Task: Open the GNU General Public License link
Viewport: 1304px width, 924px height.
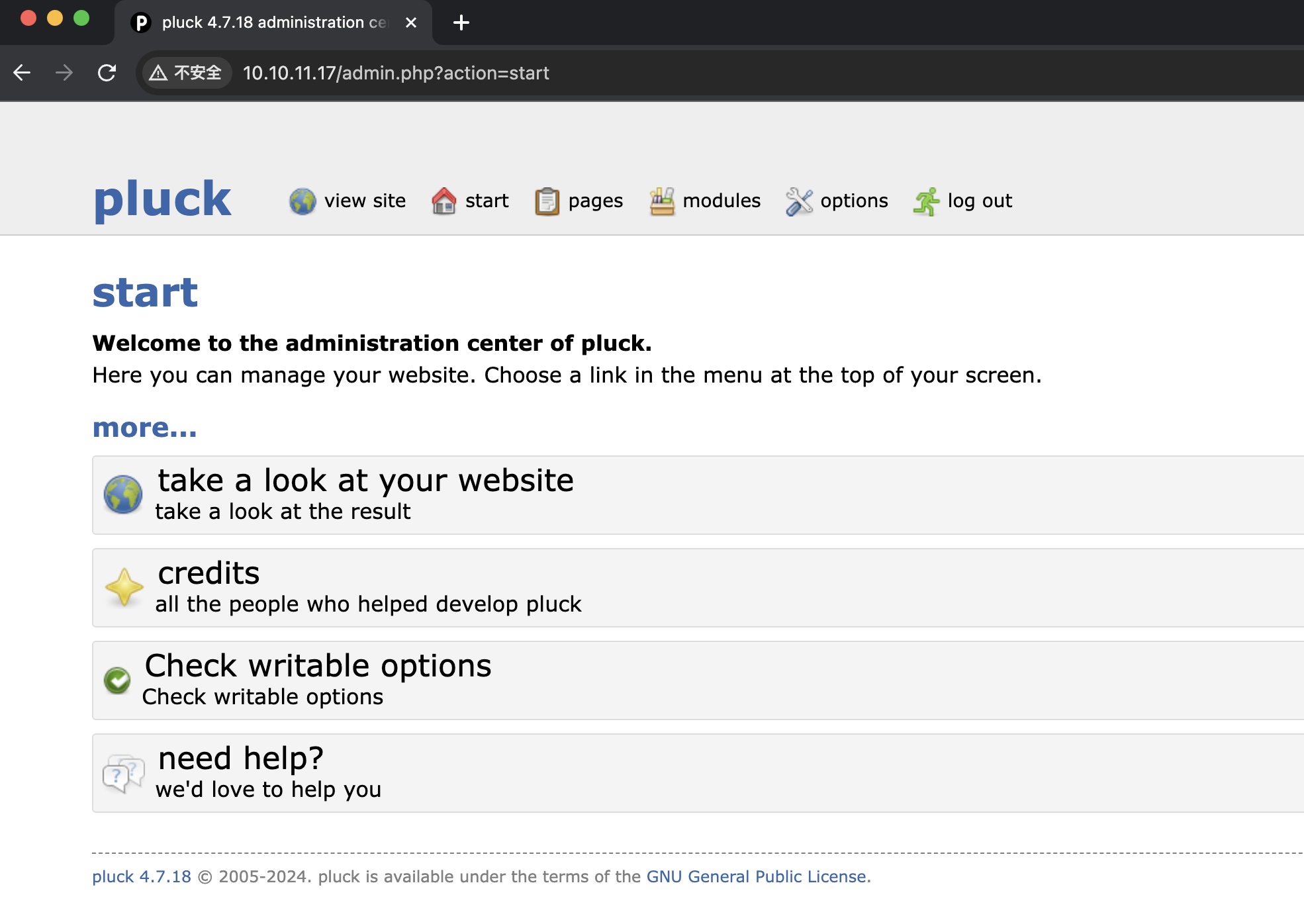Action: [757, 876]
